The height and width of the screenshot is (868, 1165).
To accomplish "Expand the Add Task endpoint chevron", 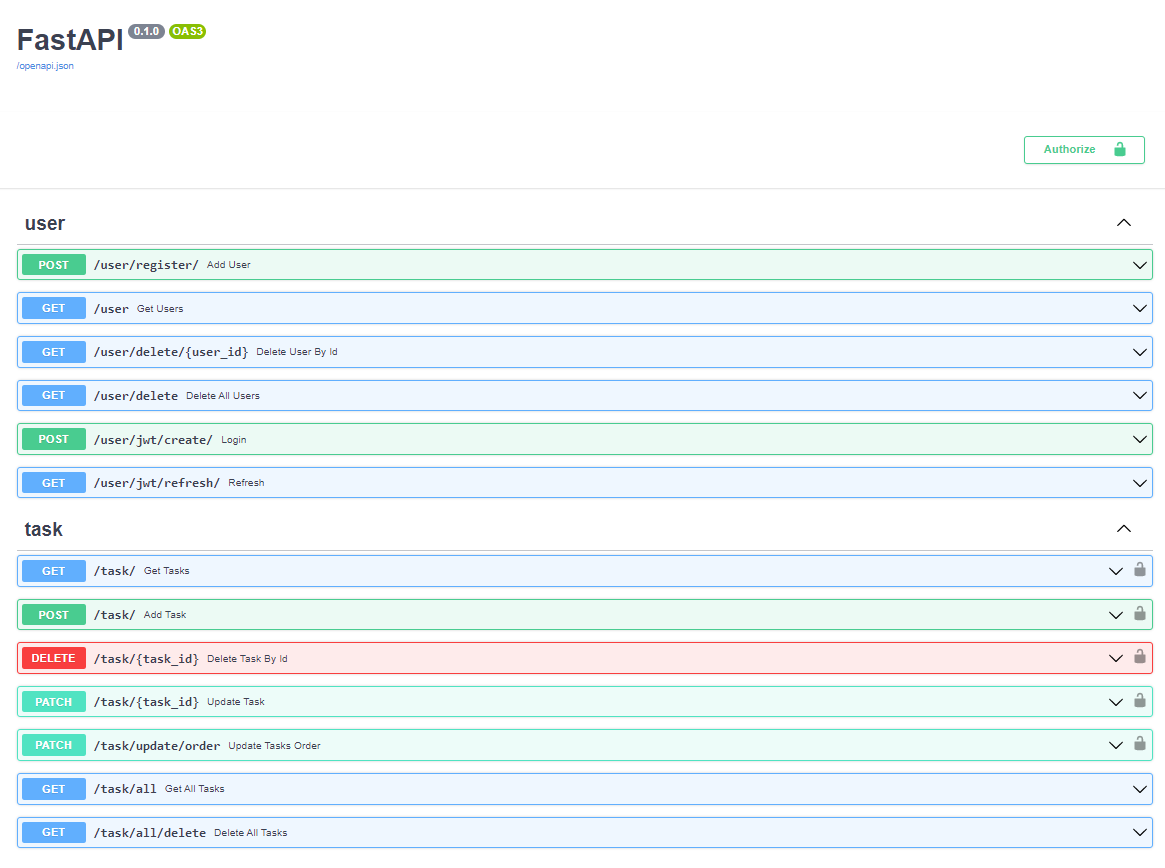I will [x=1115, y=615].
